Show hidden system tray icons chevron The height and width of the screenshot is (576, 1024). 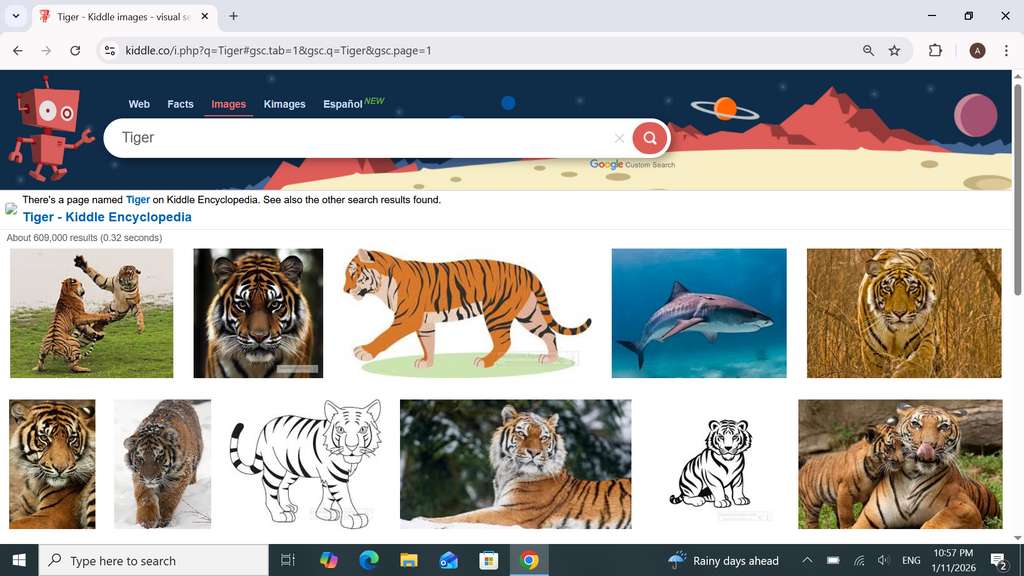(x=807, y=560)
